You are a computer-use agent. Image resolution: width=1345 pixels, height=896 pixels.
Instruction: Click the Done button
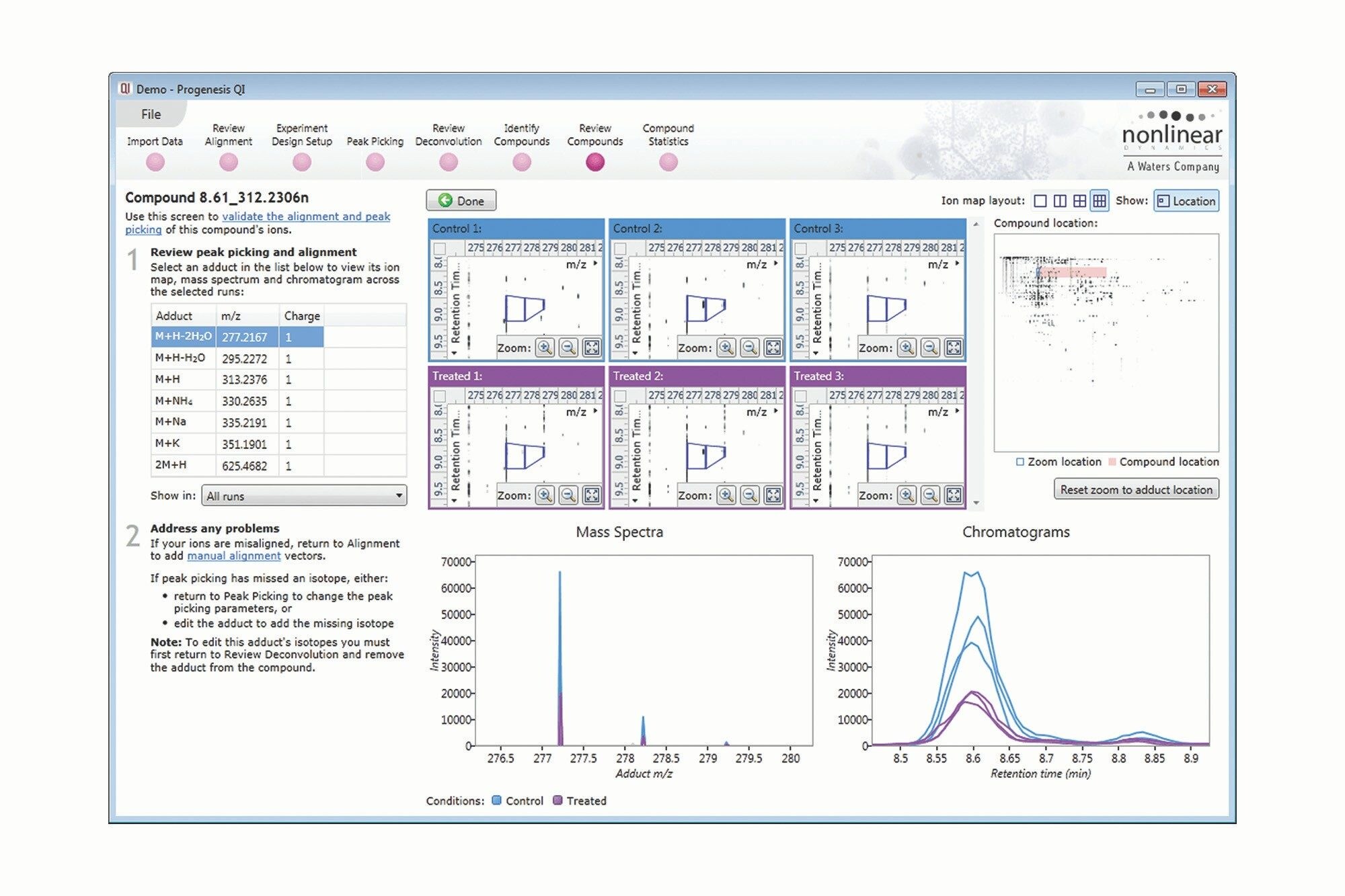point(461,200)
